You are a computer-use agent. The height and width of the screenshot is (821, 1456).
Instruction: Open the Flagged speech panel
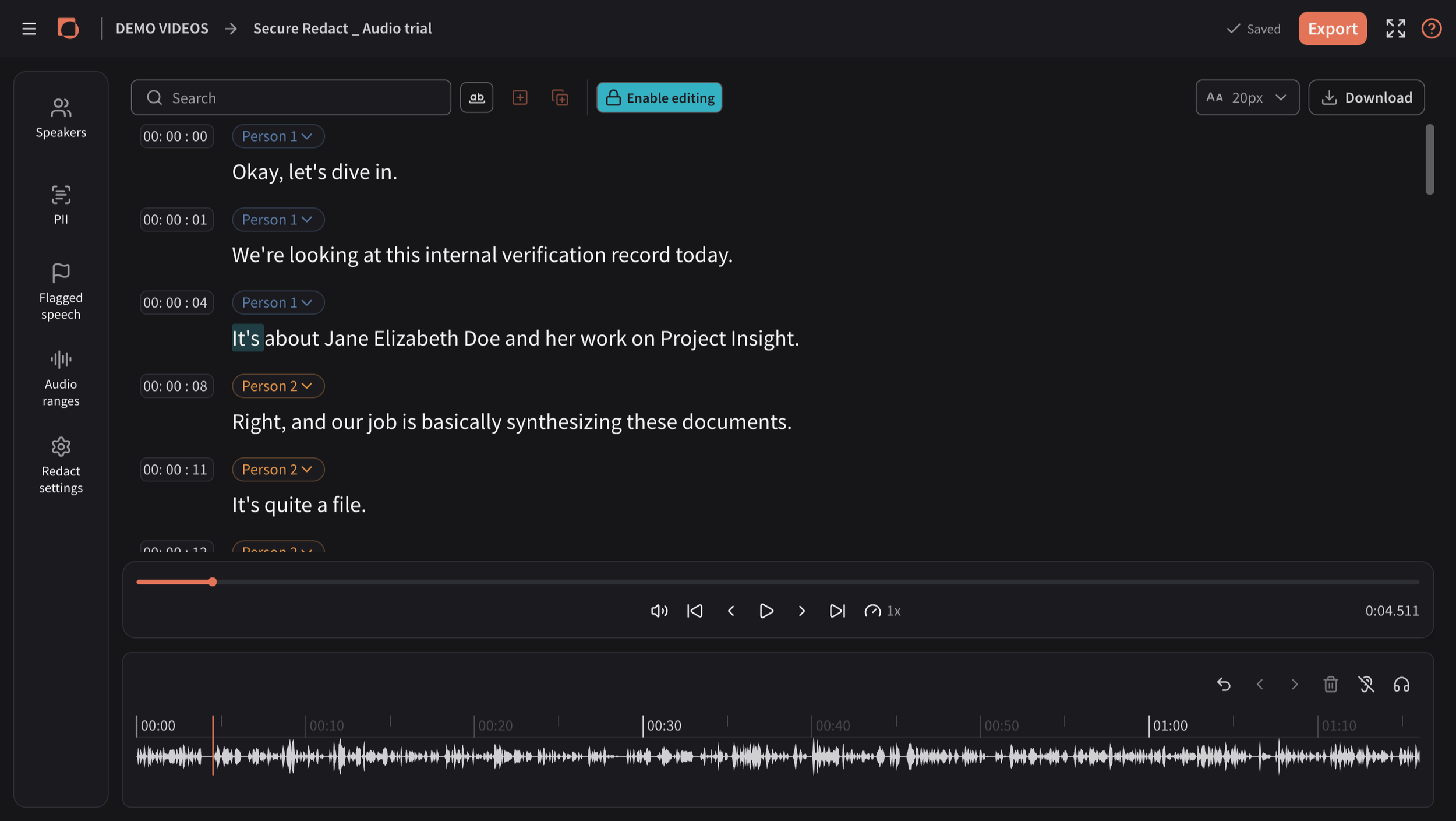click(61, 292)
